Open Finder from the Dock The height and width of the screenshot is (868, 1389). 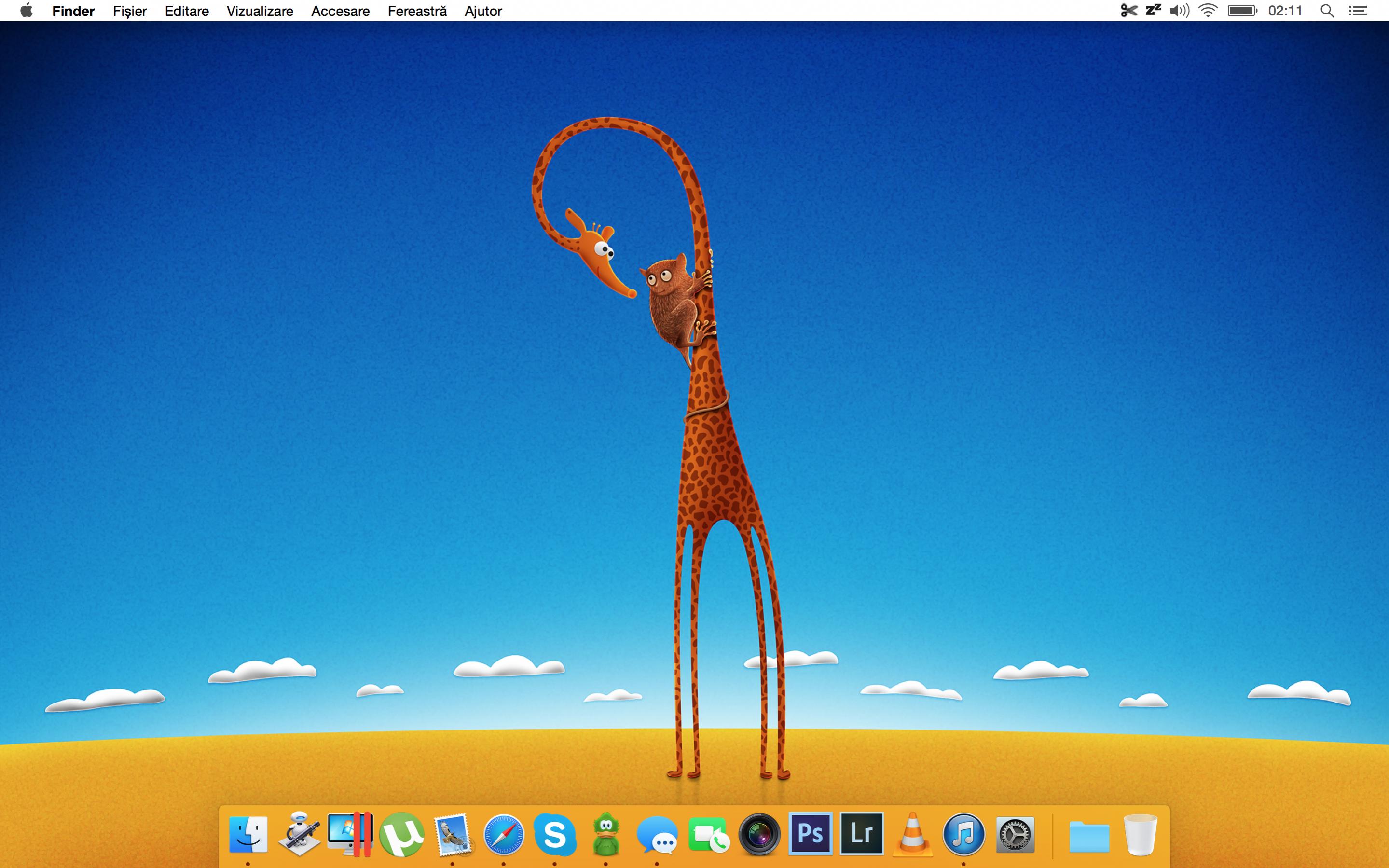(x=248, y=834)
